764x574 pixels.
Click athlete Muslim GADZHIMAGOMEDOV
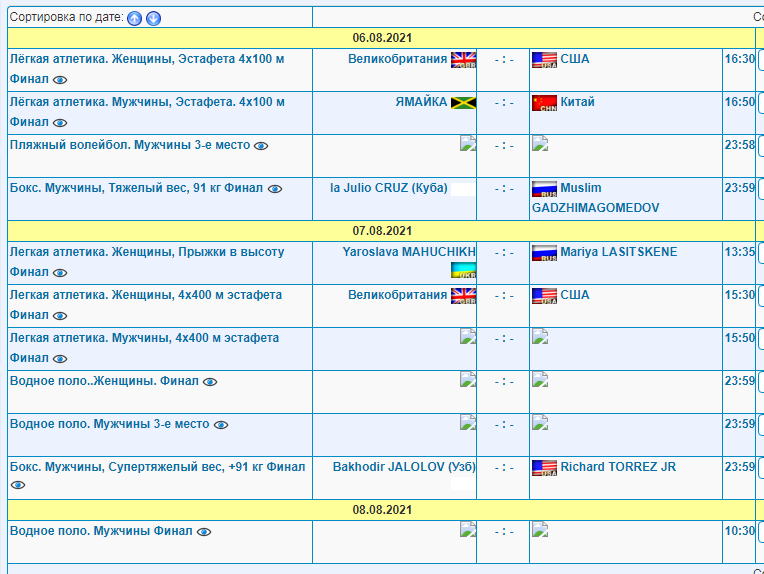tap(595, 198)
